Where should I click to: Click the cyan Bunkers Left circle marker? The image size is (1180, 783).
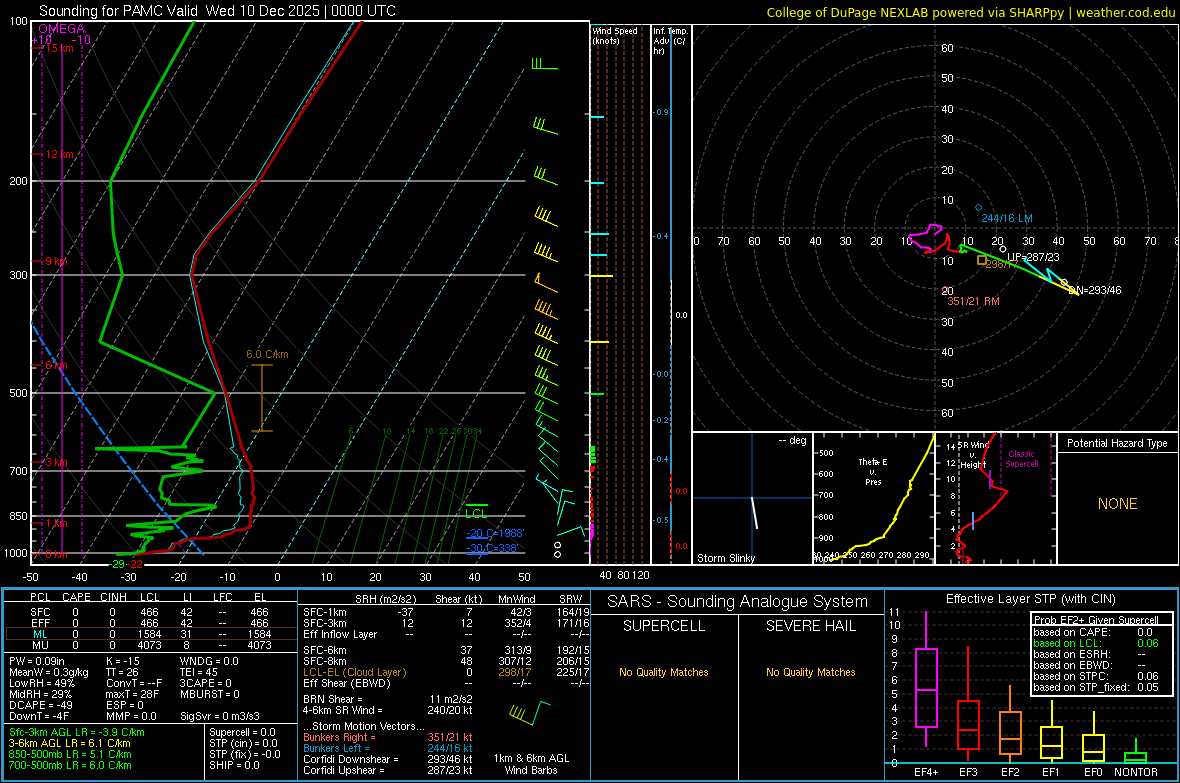tap(978, 207)
